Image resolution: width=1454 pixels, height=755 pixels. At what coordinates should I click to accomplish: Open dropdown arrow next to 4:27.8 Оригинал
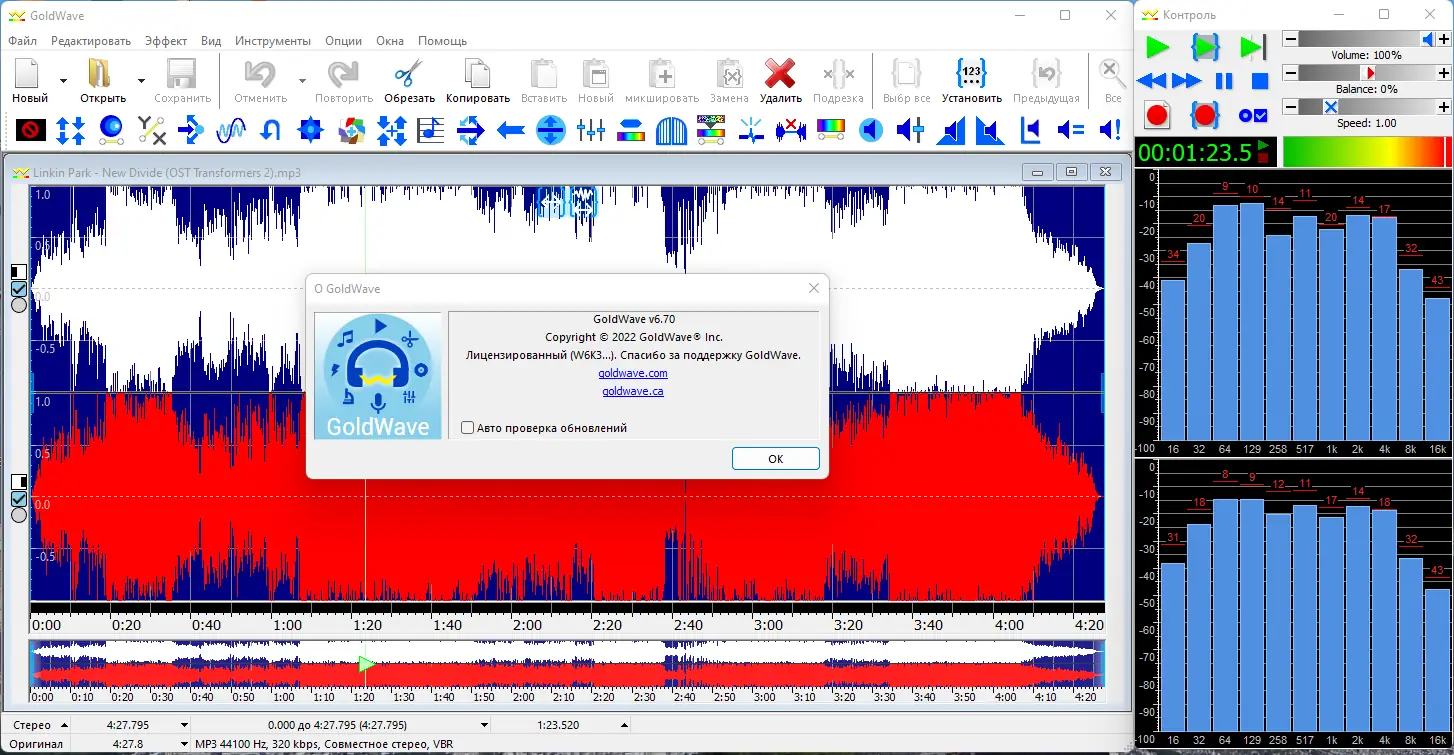pyautogui.click(x=184, y=744)
